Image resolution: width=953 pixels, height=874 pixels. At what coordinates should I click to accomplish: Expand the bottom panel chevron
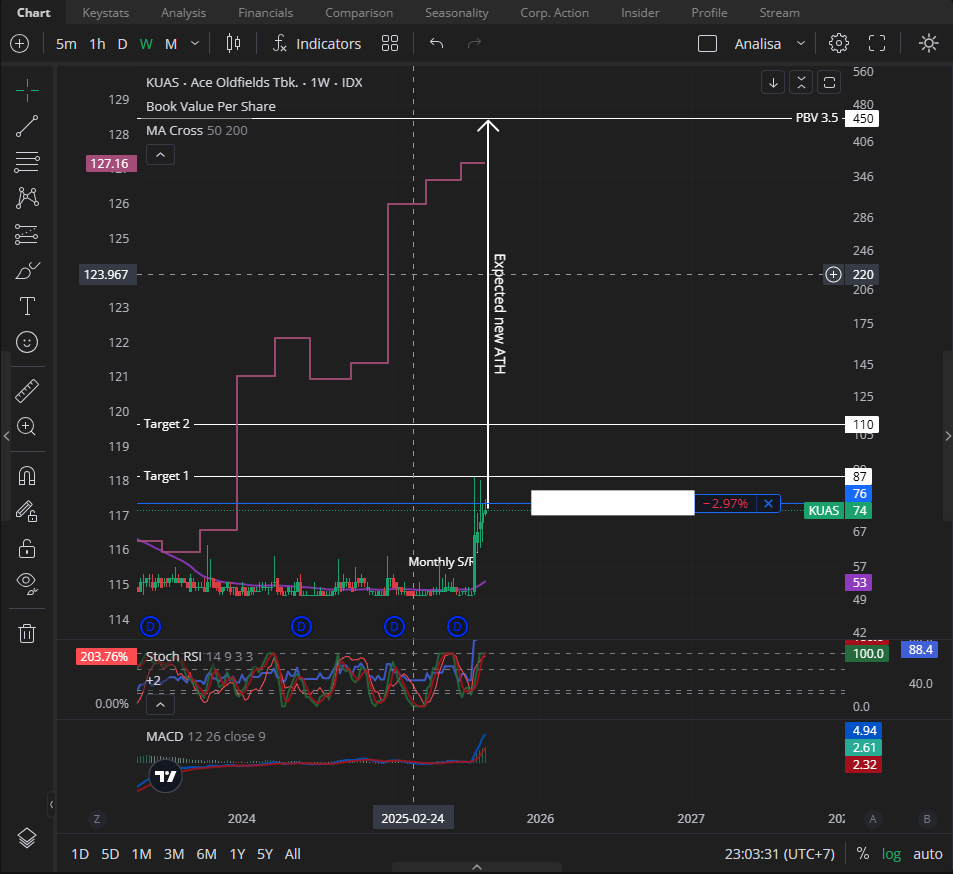[477, 867]
